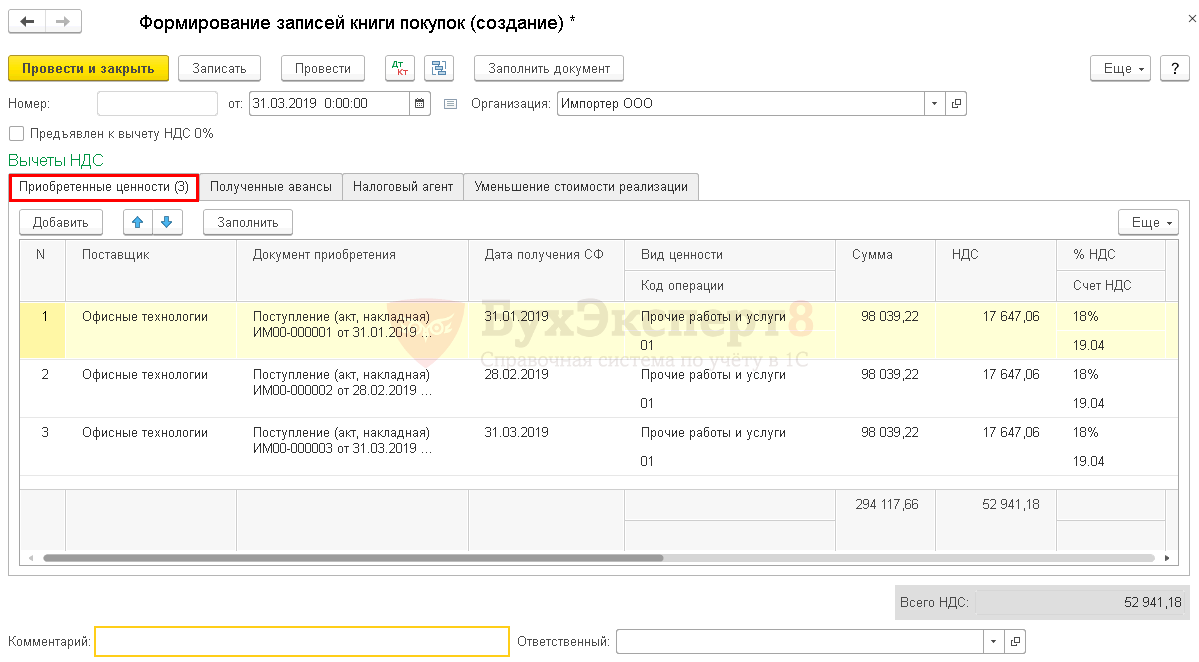Screen dimensions: 1199x662
Task: Switch to the Полученные авансы tab
Action: pos(271,186)
